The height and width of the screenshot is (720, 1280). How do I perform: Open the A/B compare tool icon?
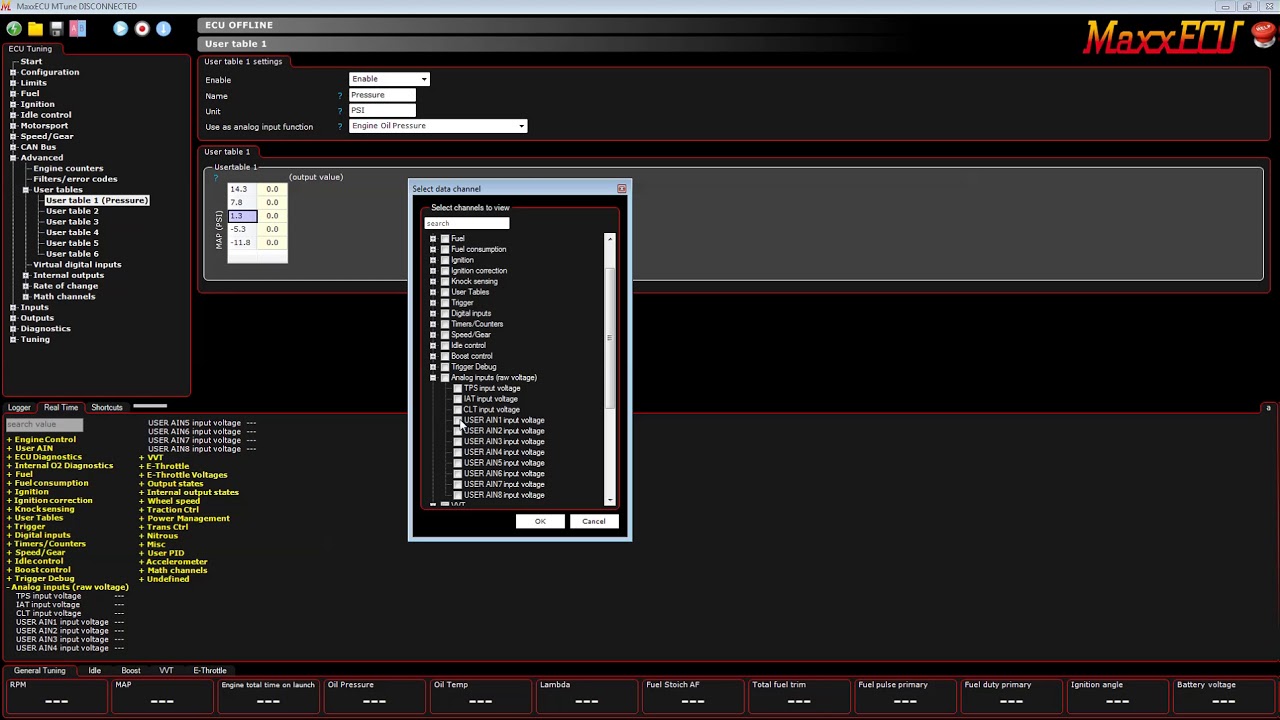[77, 29]
